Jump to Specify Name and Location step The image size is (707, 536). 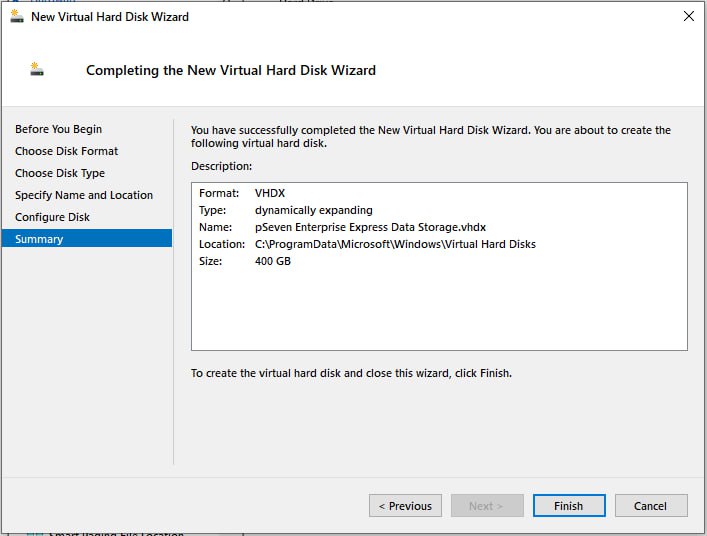tap(84, 195)
